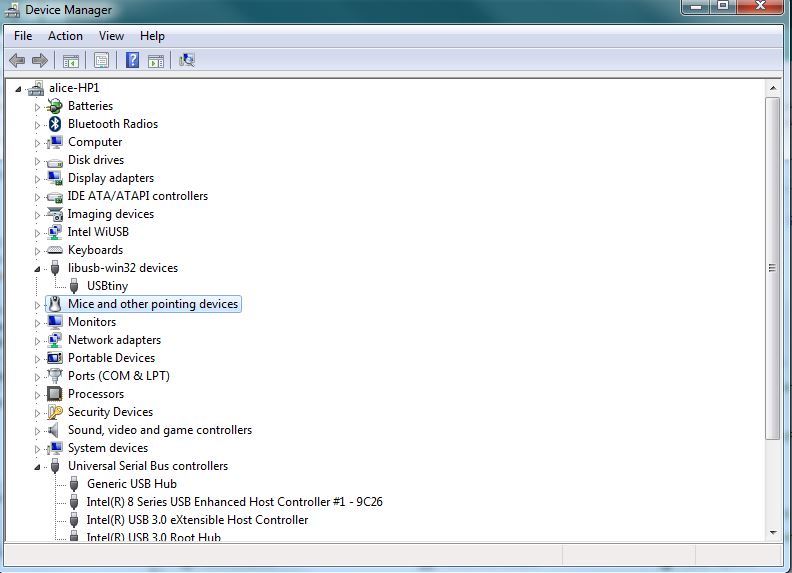Click Scan for hardware changes icon
792x573 pixels.
pos(186,60)
